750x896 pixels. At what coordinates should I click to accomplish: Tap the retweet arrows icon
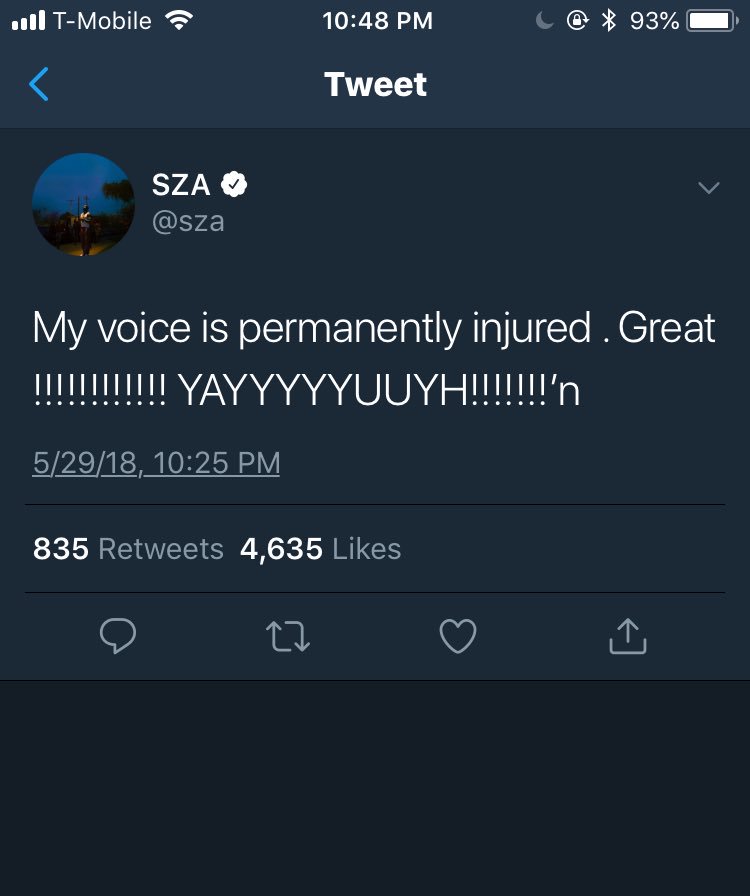pos(288,637)
